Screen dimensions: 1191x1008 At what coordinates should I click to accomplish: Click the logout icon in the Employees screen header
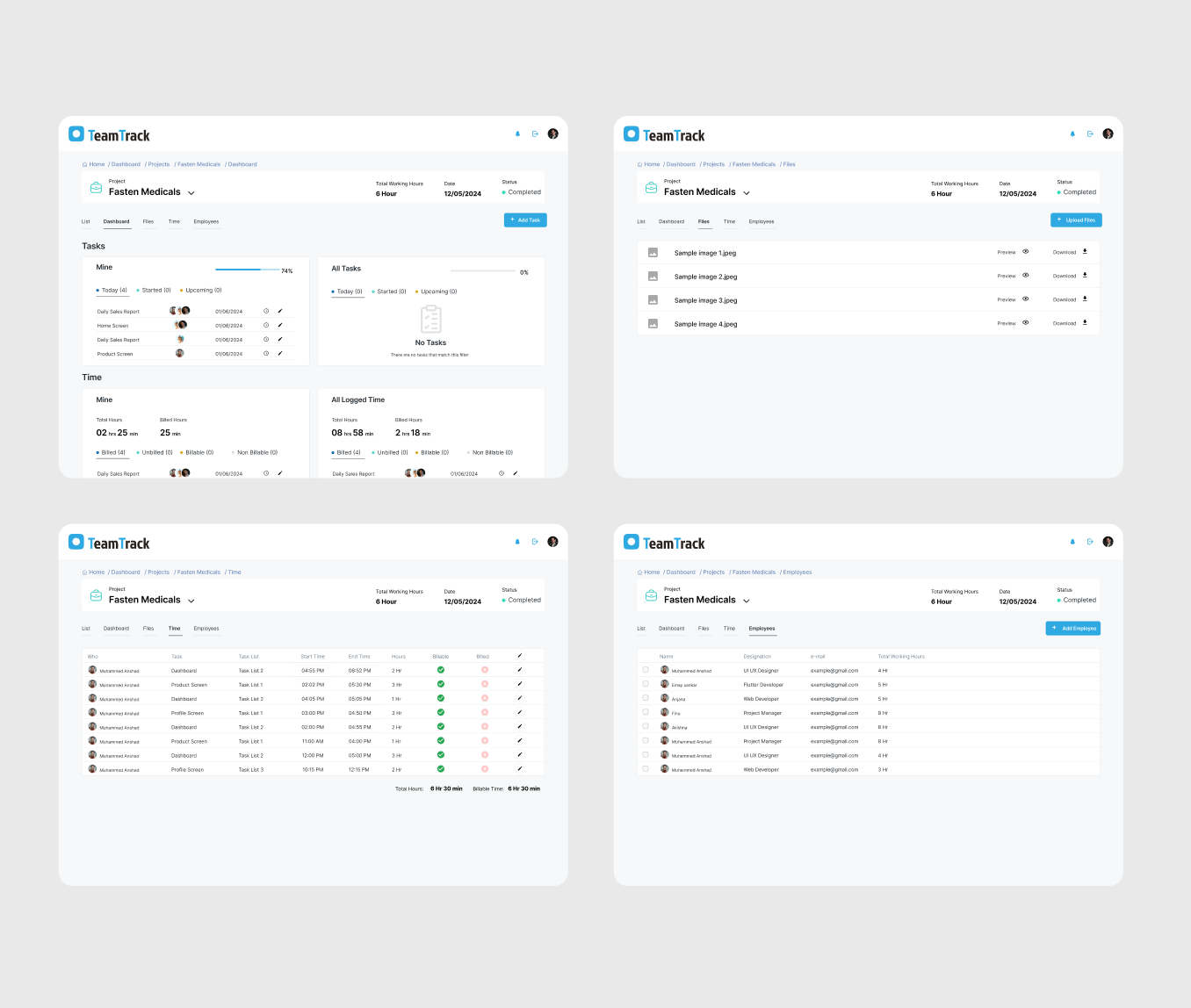coord(1090,542)
